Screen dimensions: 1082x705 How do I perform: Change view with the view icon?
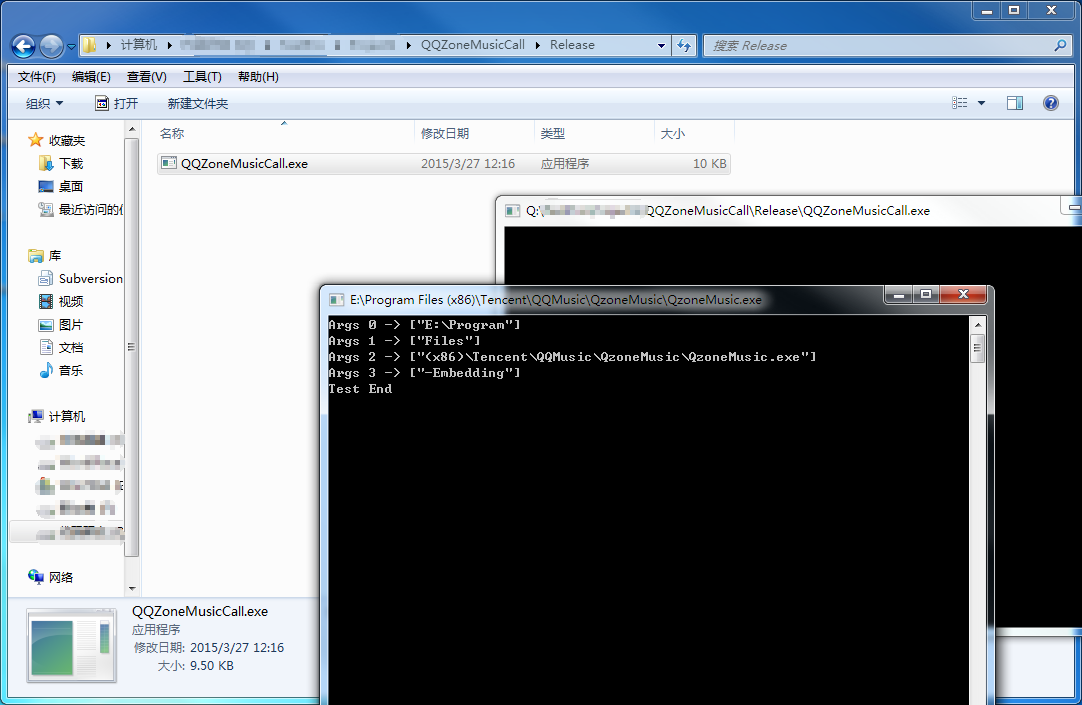click(x=959, y=103)
